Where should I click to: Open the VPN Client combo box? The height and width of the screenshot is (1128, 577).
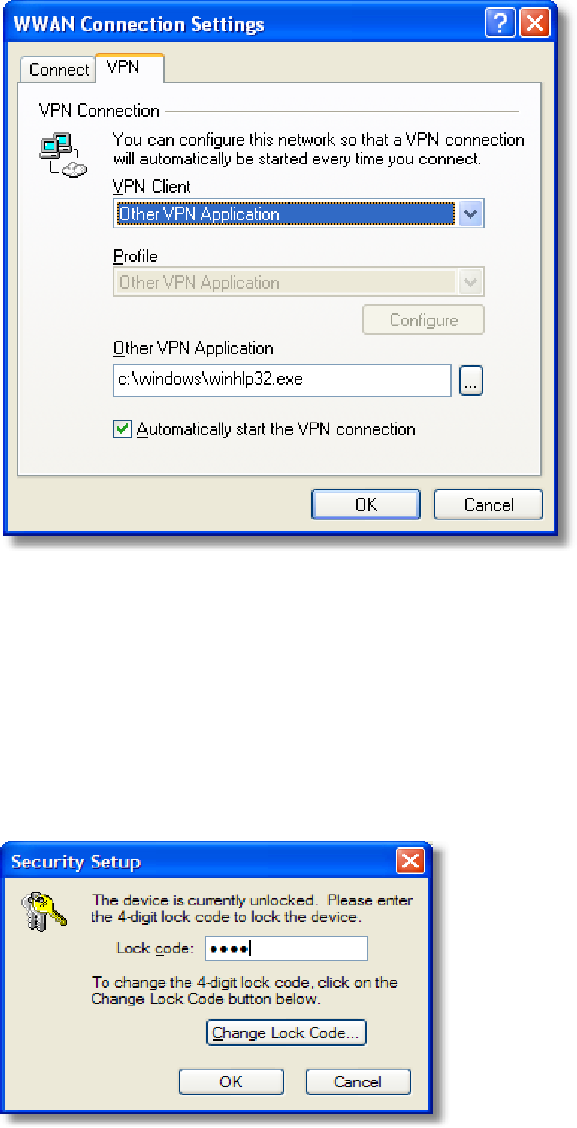coord(299,214)
